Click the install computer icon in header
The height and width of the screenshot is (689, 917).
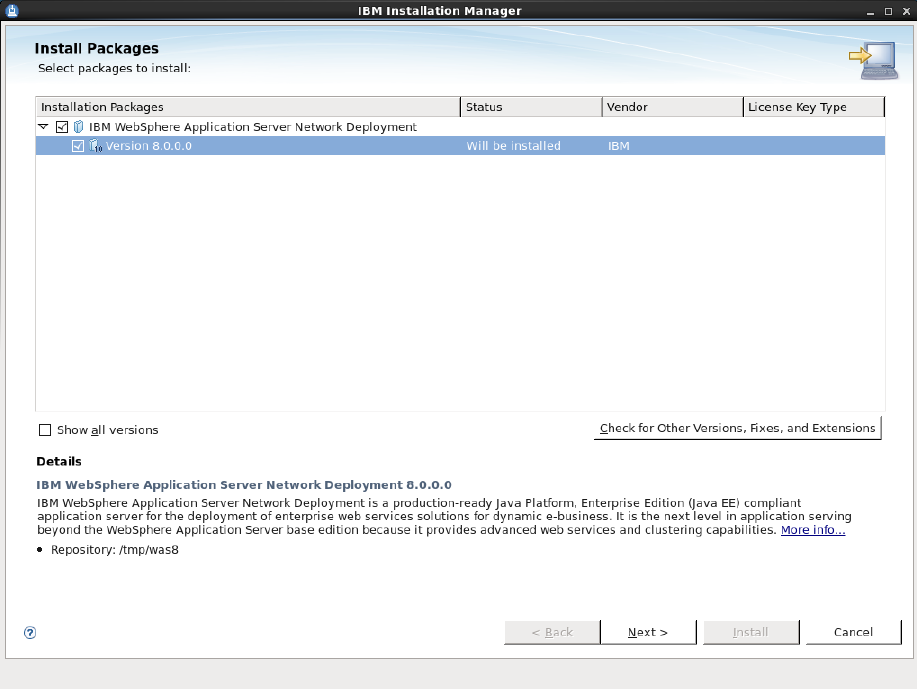pyautogui.click(x=874, y=60)
